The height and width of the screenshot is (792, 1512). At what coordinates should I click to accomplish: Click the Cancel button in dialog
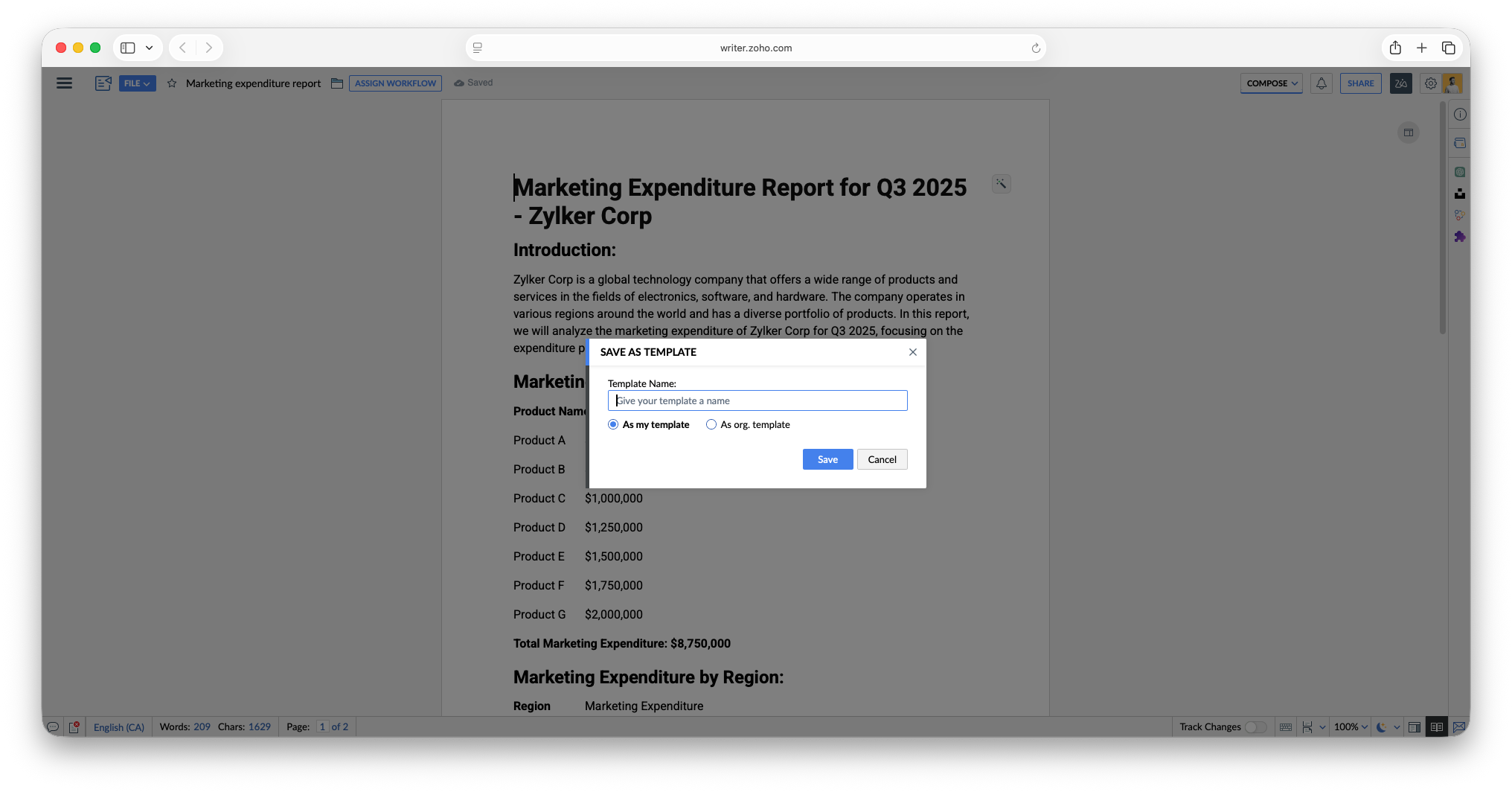pos(882,459)
